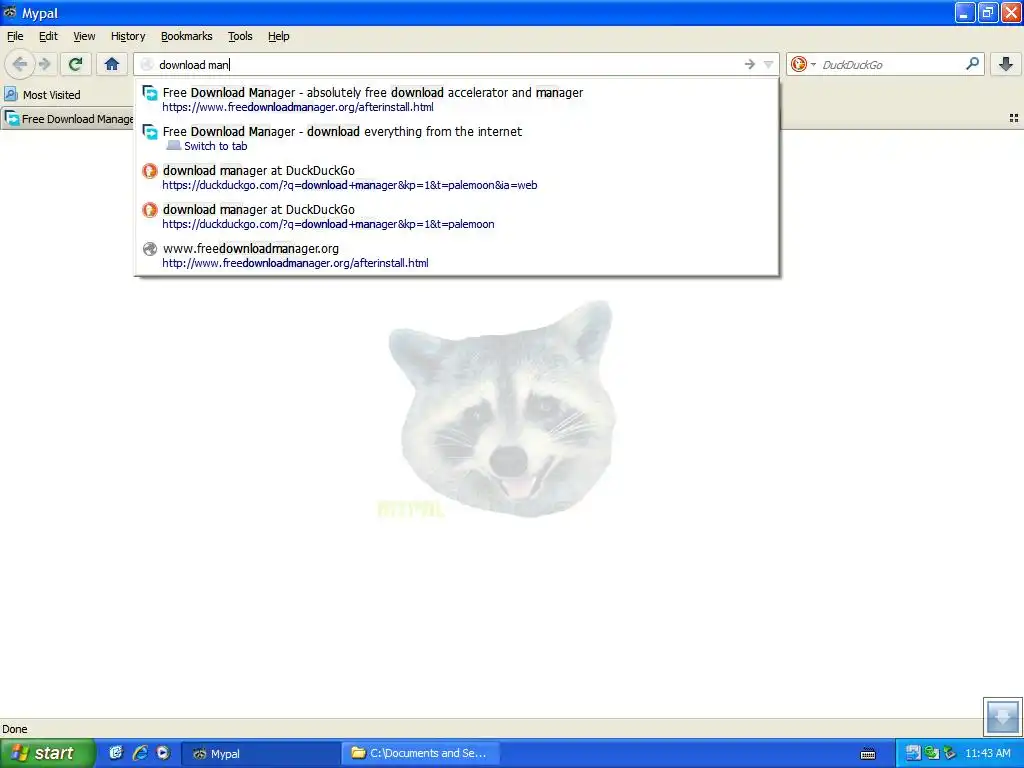The width and height of the screenshot is (1024, 768).
Task: Select DuckDuckGo suggestion ending in t=palemoon
Action: [456, 216]
